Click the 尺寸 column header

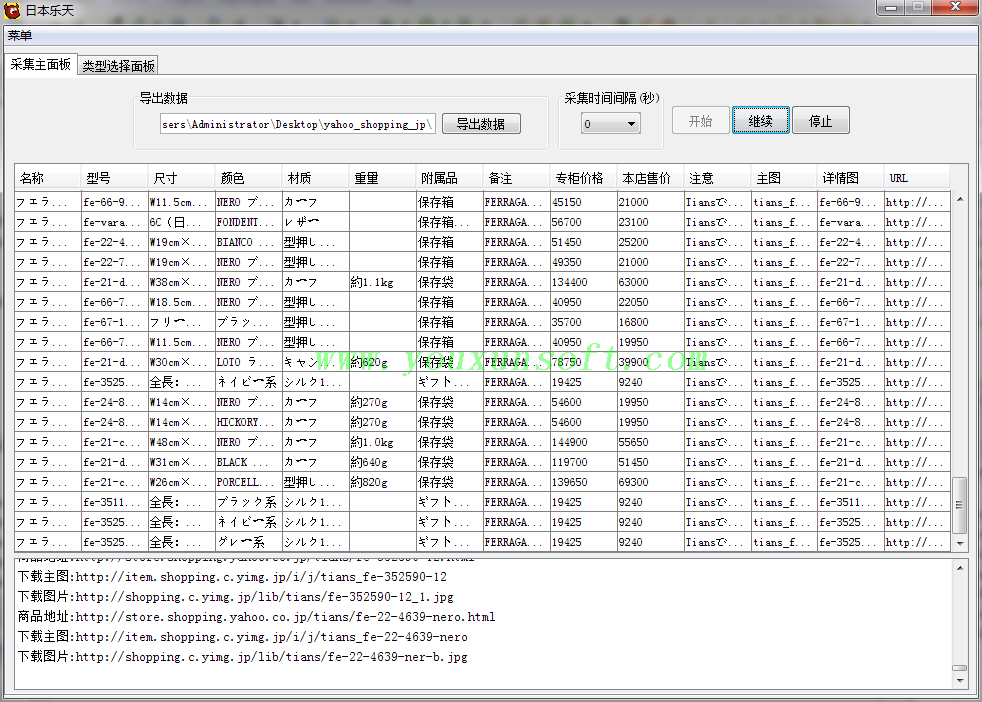tap(182, 178)
